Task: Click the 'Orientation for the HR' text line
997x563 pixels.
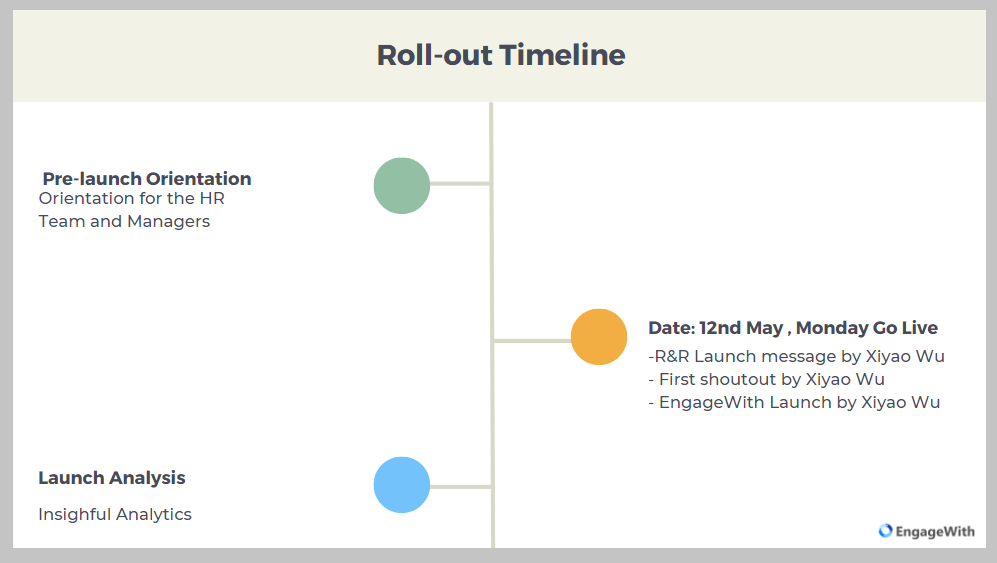Action: [x=131, y=198]
